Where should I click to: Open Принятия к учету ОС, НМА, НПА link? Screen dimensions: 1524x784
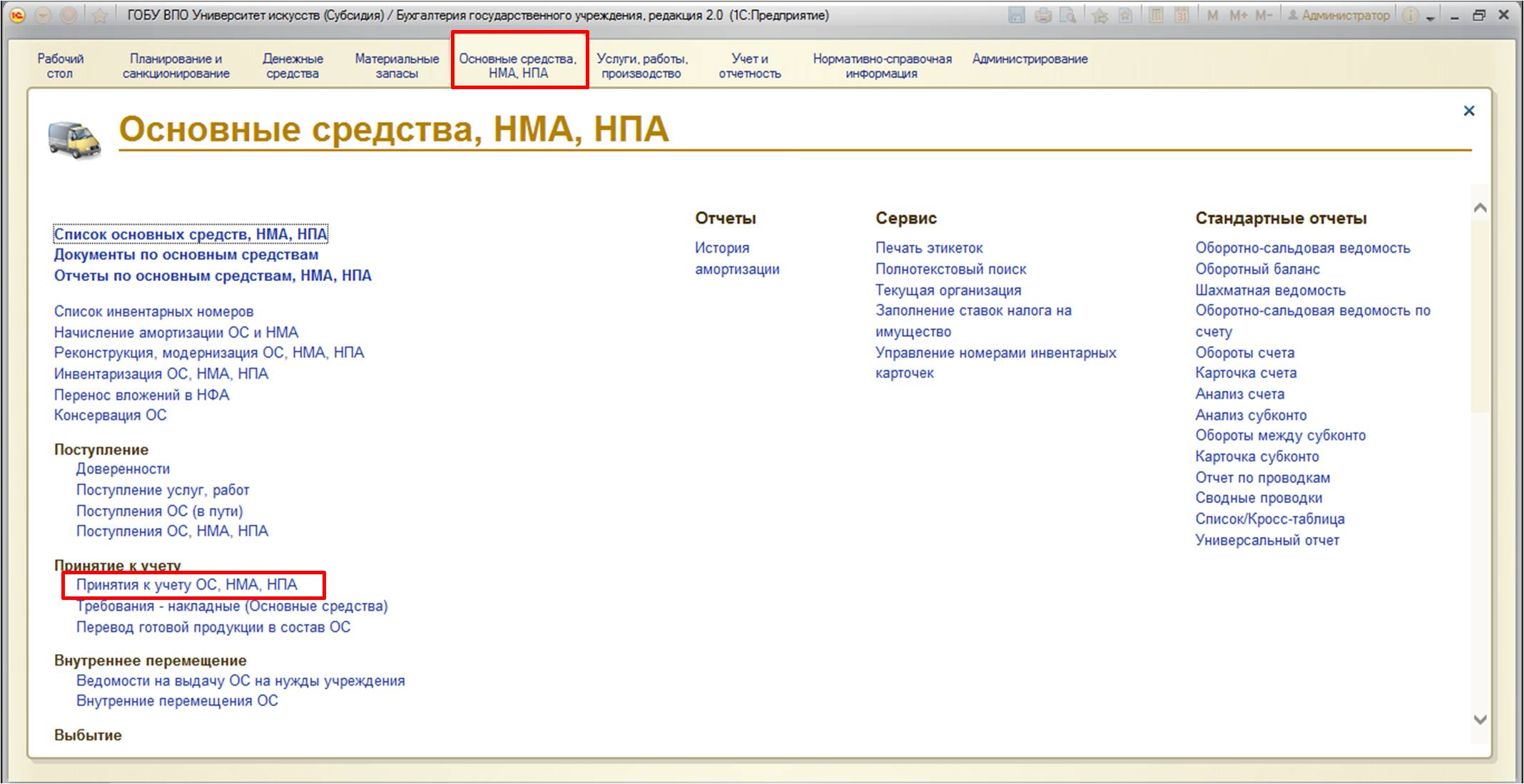point(187,585)
